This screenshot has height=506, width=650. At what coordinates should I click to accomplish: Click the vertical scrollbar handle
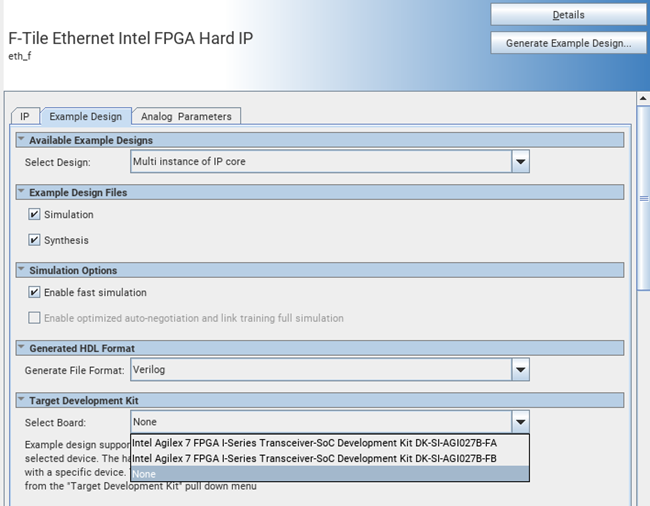[644, 199]
